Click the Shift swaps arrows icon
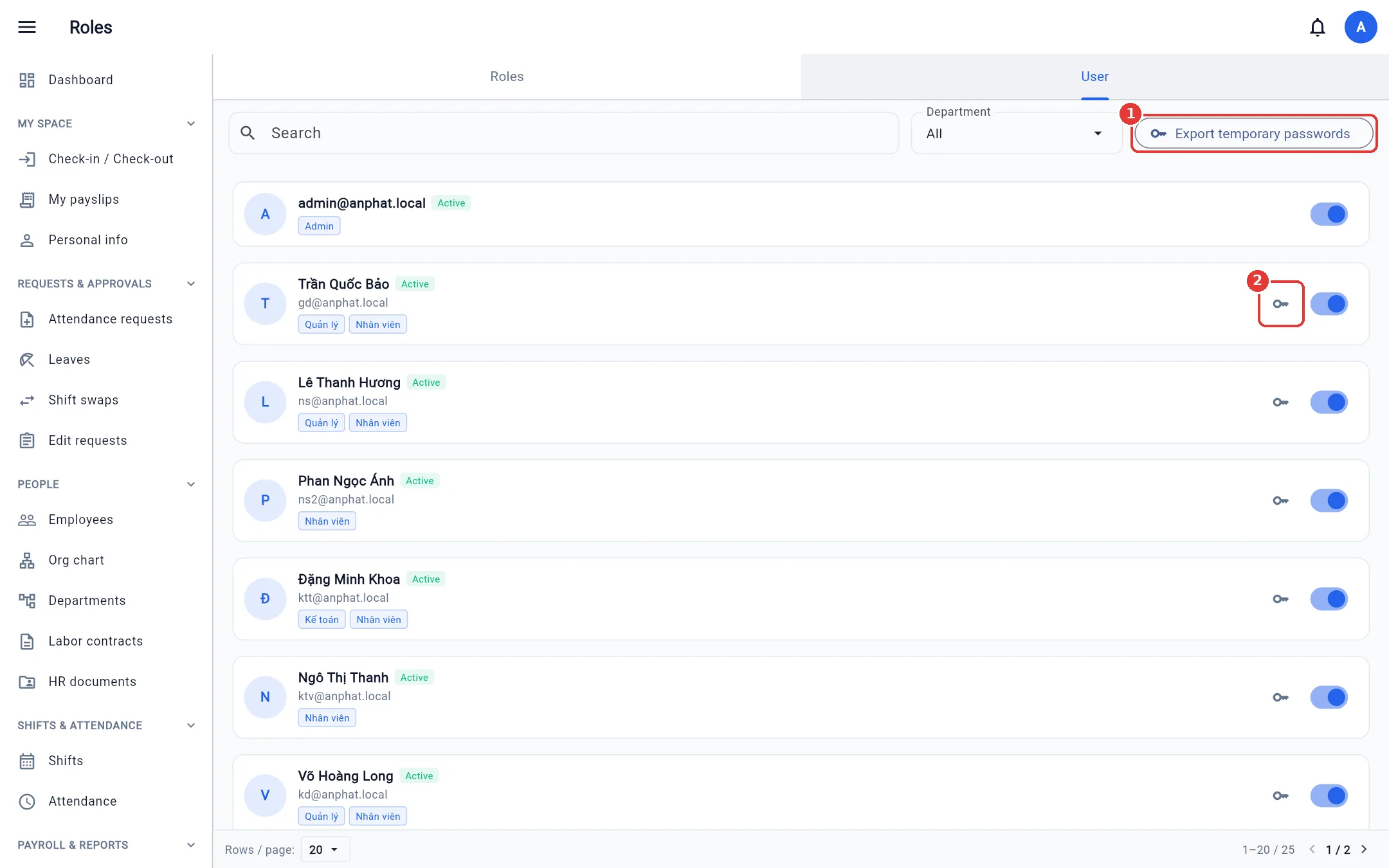This screenshot has height=868, width=1389. tap(27, 400)
